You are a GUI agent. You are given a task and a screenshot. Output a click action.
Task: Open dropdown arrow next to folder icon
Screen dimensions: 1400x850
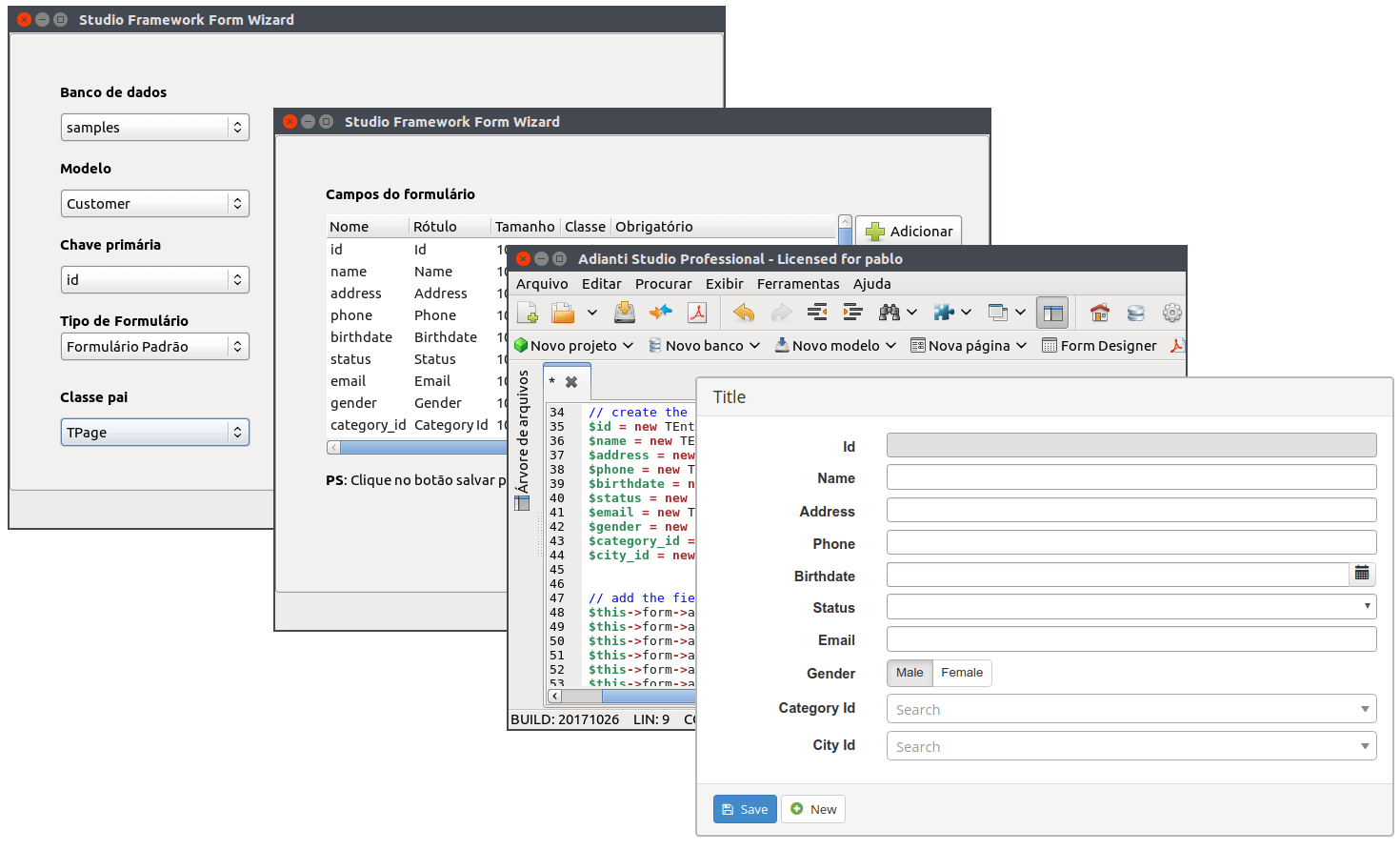tap(591, 313)
